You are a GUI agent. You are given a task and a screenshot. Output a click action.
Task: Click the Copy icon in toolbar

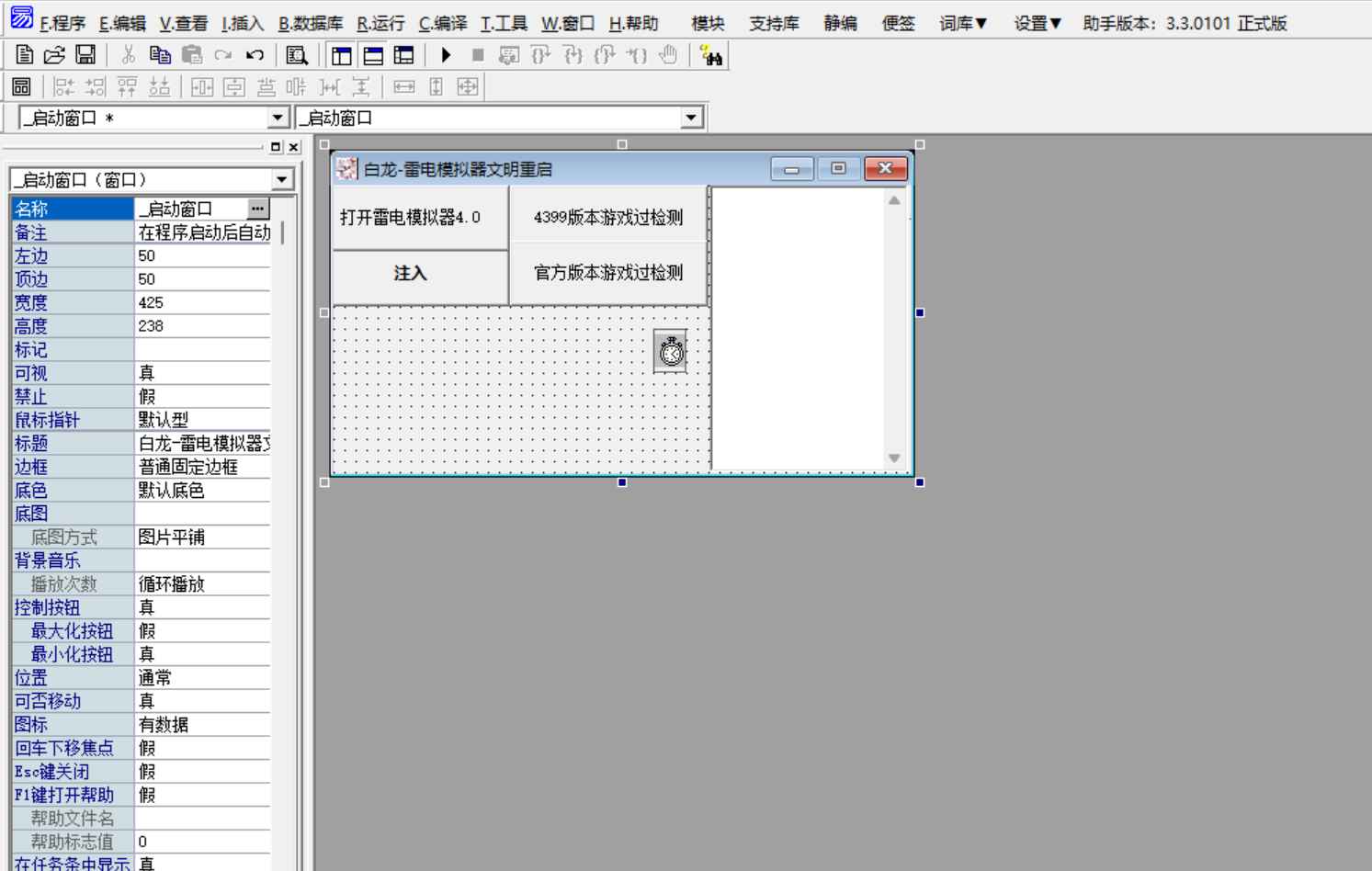[160, 55]
